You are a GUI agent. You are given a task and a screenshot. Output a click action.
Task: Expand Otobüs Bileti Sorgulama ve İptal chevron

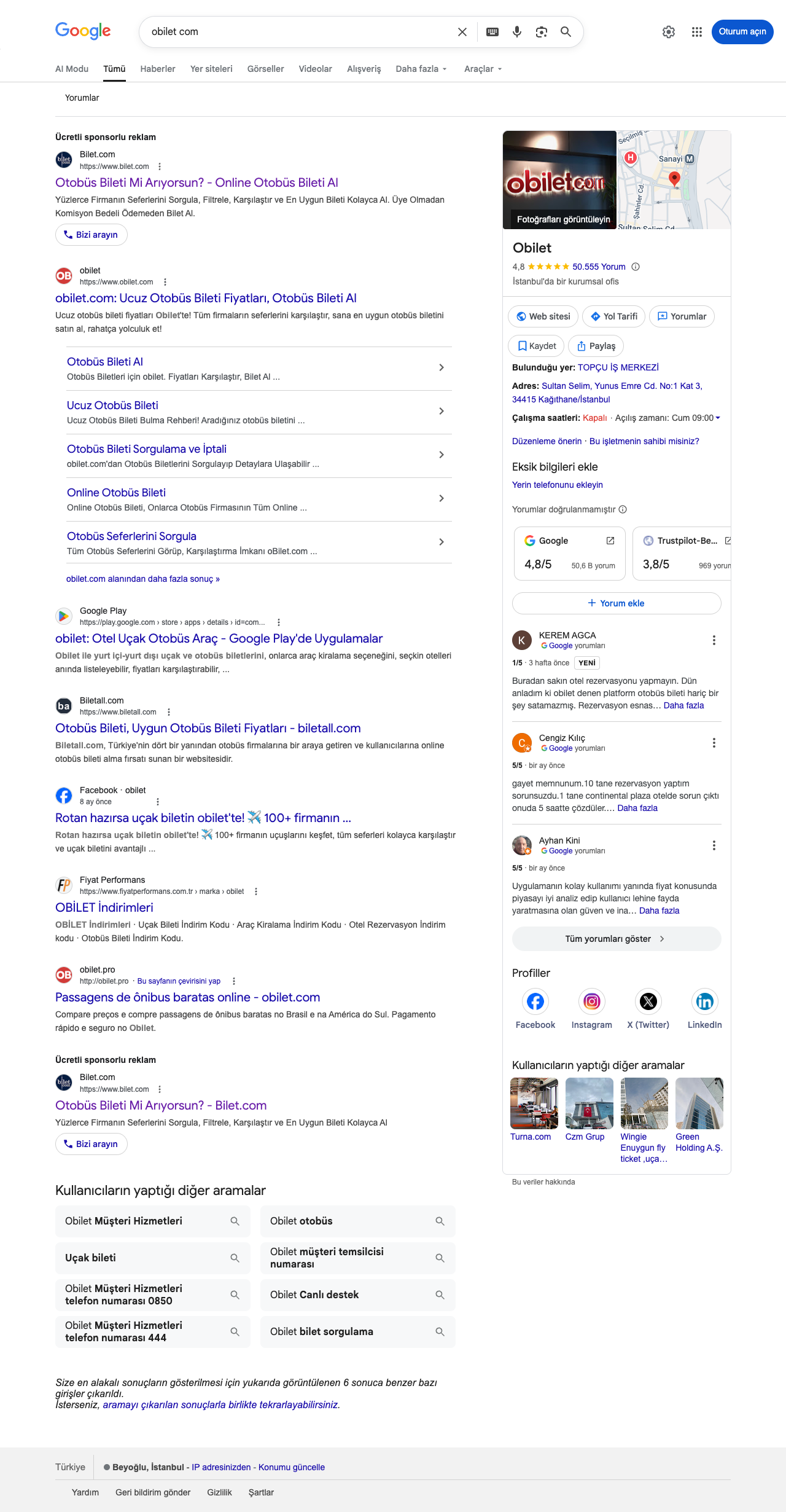(442, 455)
